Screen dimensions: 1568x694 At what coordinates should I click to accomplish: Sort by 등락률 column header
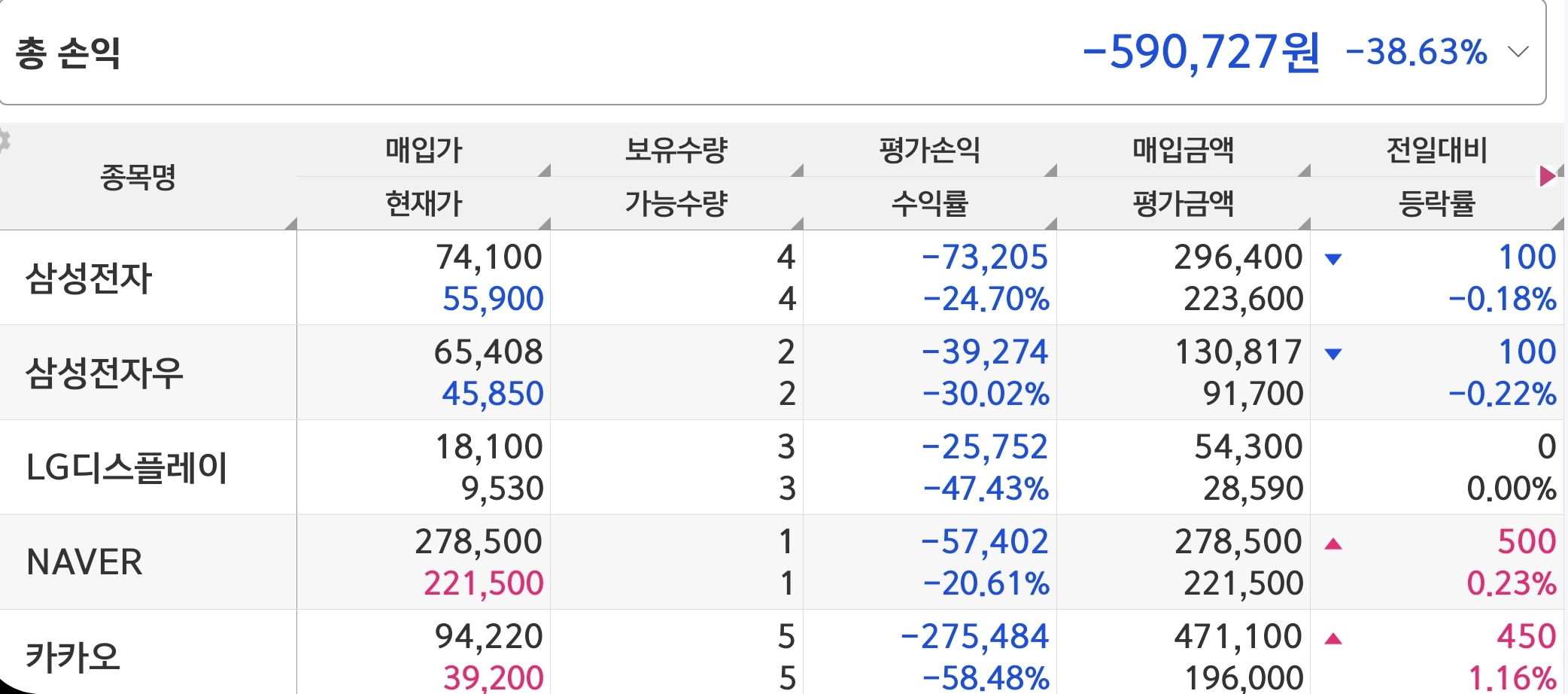coord(1437,203)
